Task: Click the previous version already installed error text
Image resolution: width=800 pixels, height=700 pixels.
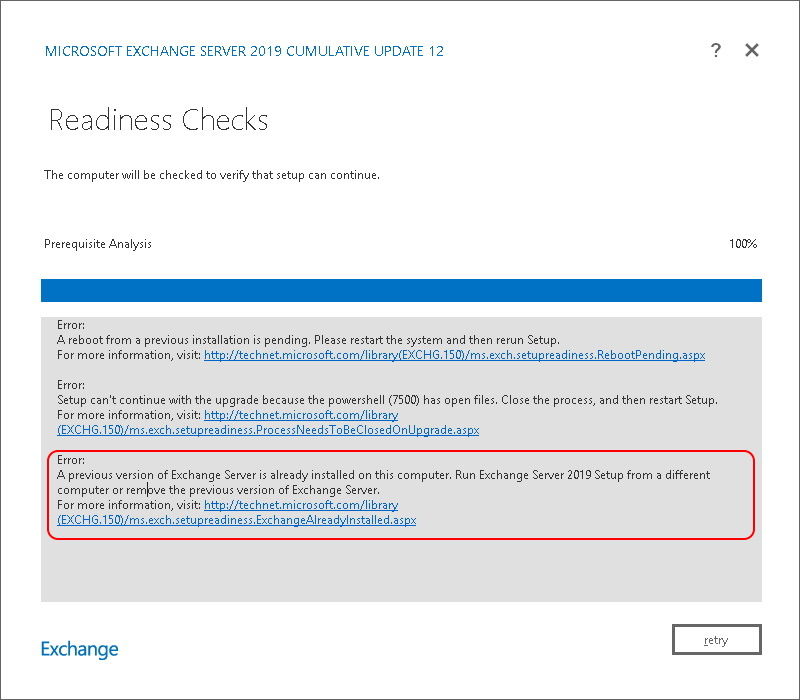Action: pyautogui.click(x=383, y=482)
